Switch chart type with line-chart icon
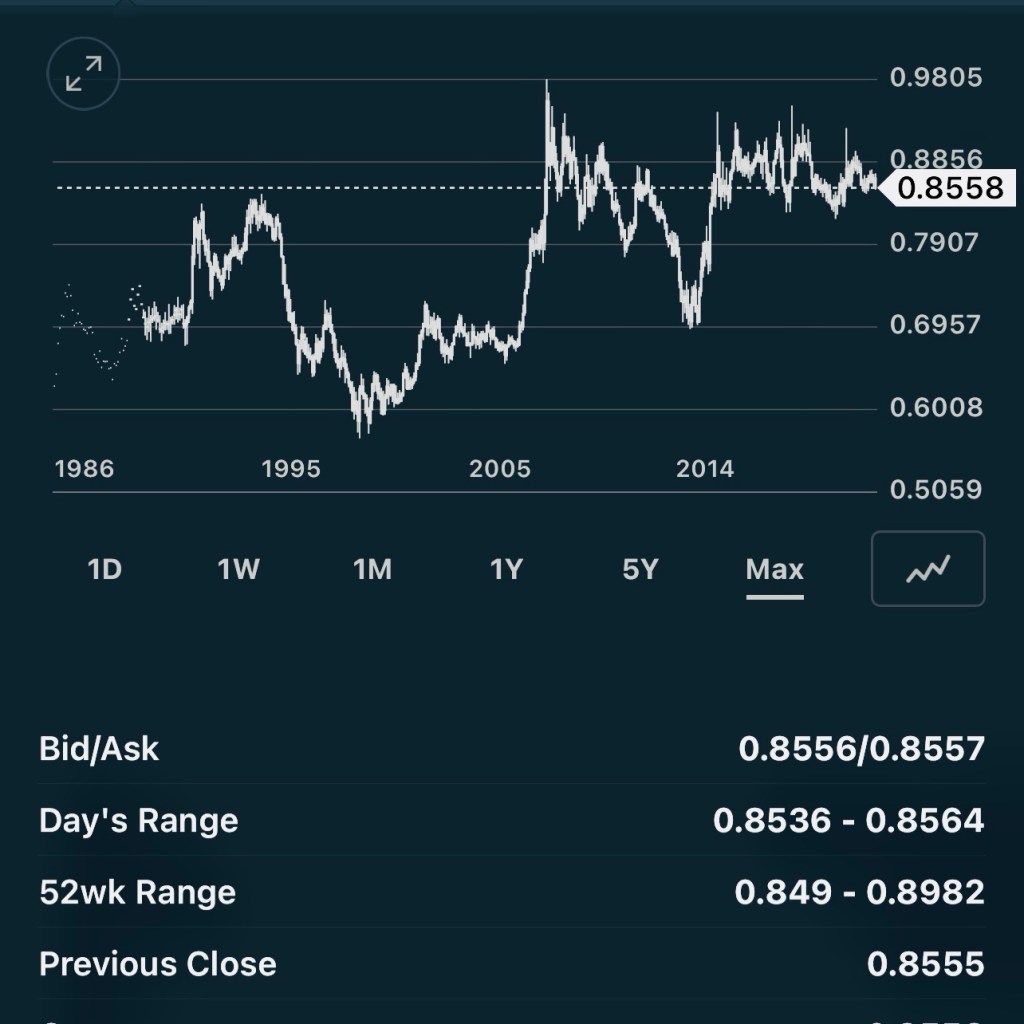1024x1024 pixels. [x=928, y=569]
